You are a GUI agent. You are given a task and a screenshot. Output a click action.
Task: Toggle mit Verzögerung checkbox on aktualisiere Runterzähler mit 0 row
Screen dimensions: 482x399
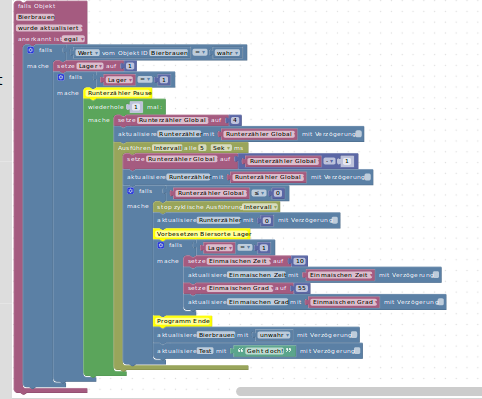[x=335, y=220]
